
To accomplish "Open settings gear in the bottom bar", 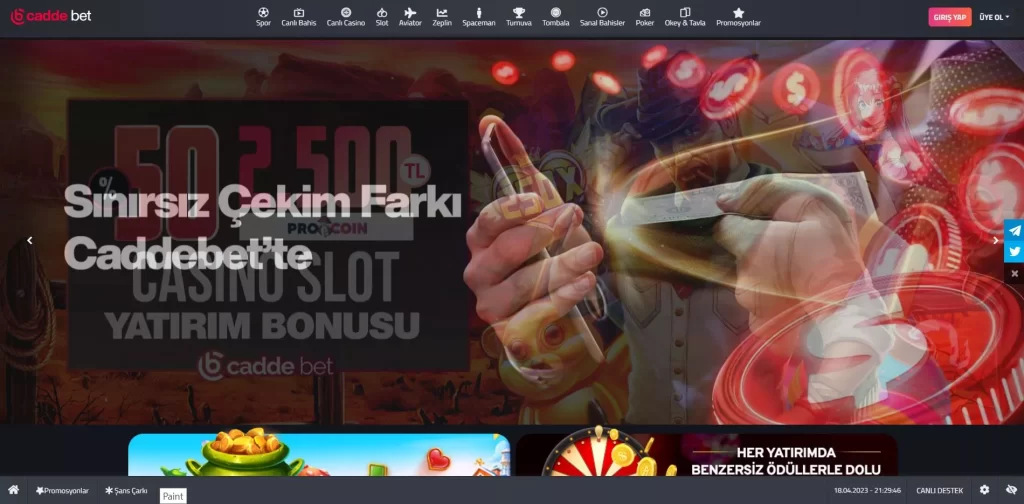I will pyautogui.click(x=984, y=490).
